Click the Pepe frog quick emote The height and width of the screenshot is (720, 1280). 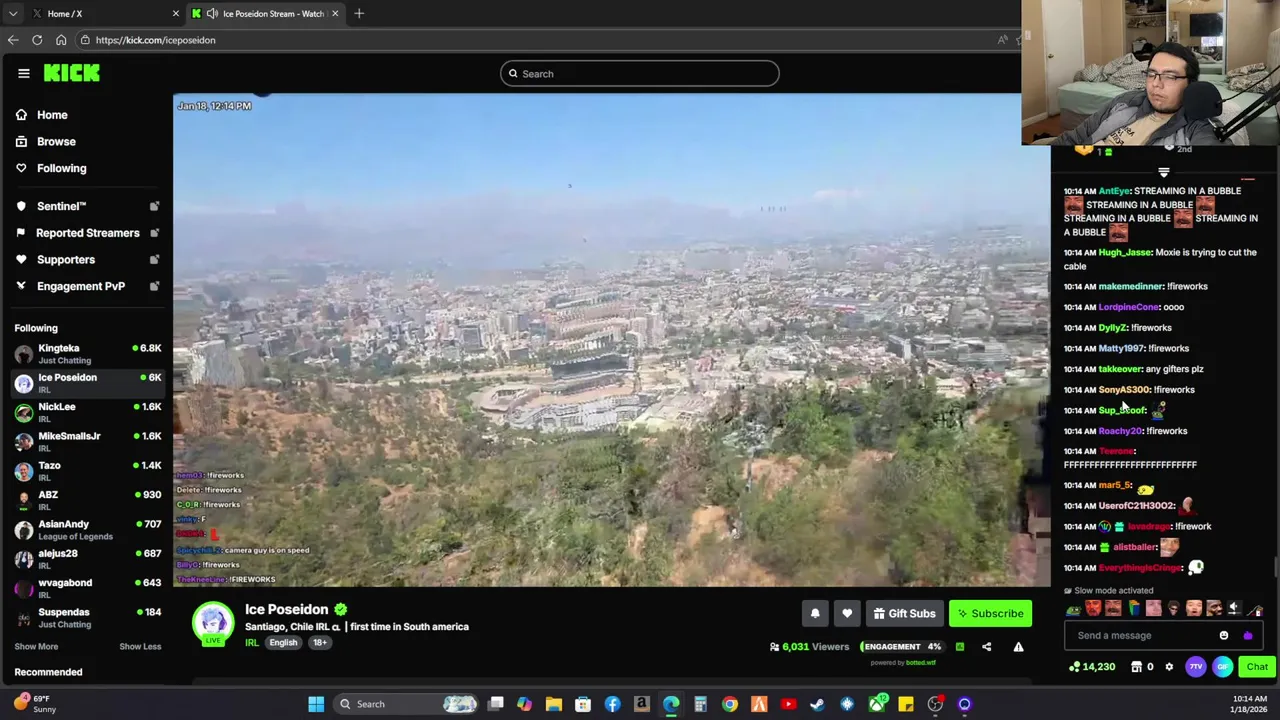click(x=1073, y=609)
